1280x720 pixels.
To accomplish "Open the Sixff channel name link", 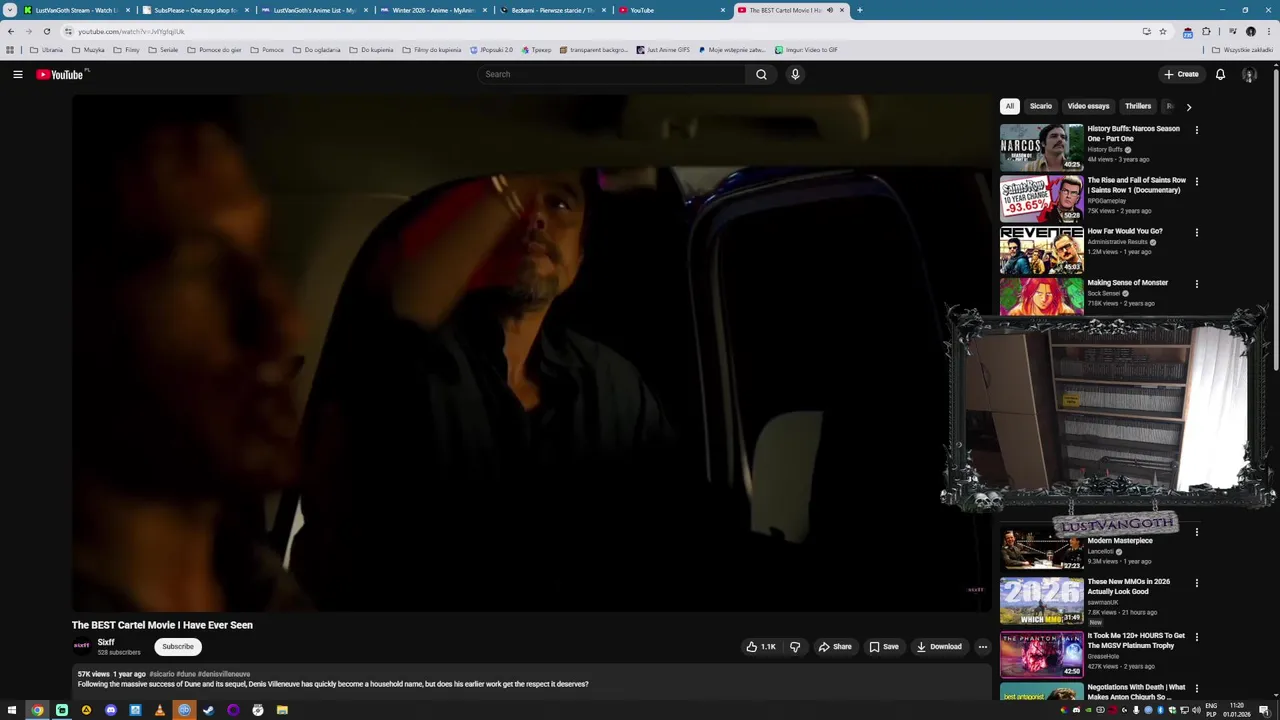I will tap(106, 642).
